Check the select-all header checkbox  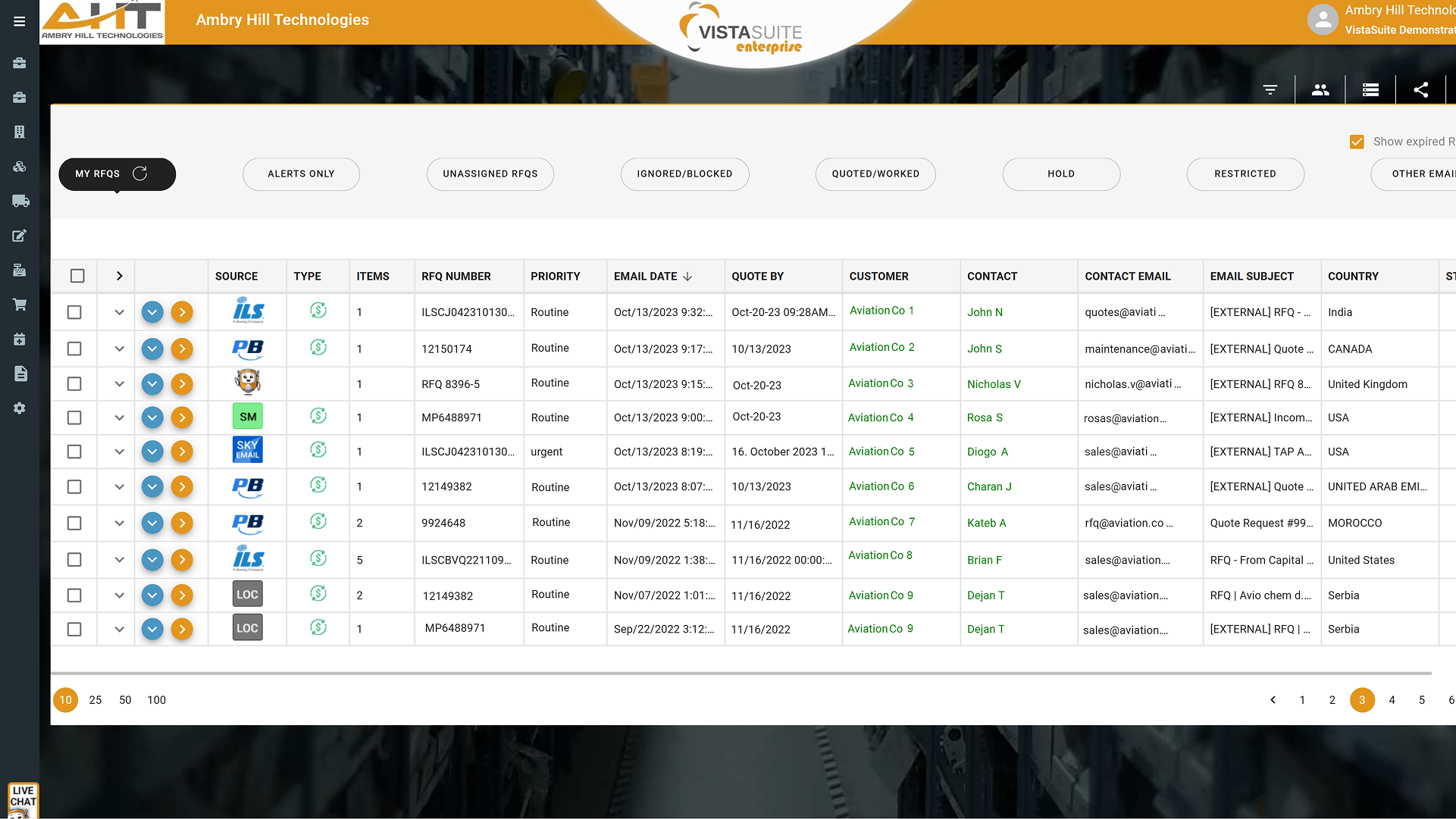click(x=77, y=276)
